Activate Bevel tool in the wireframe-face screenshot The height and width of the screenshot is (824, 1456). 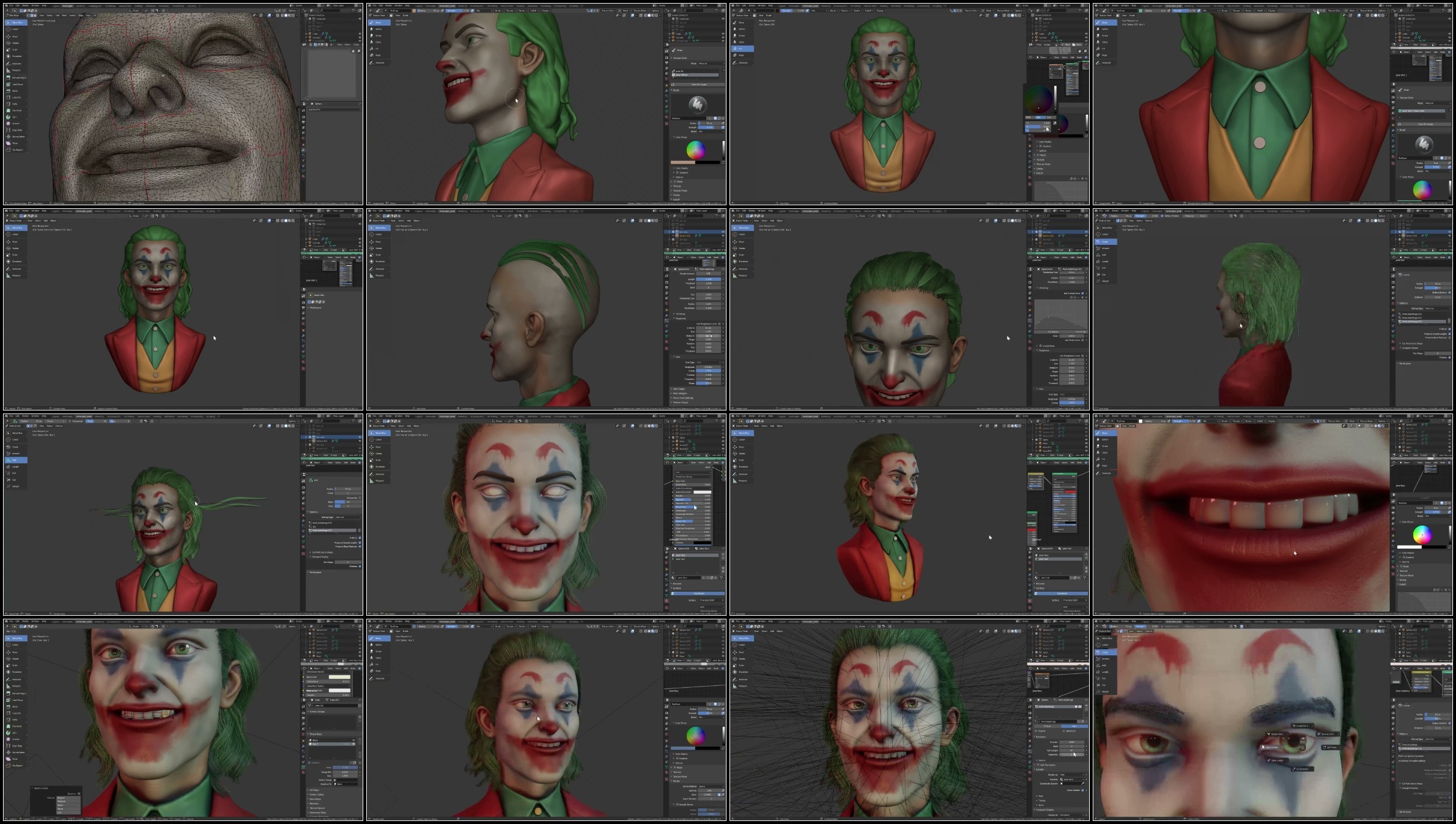16,91
